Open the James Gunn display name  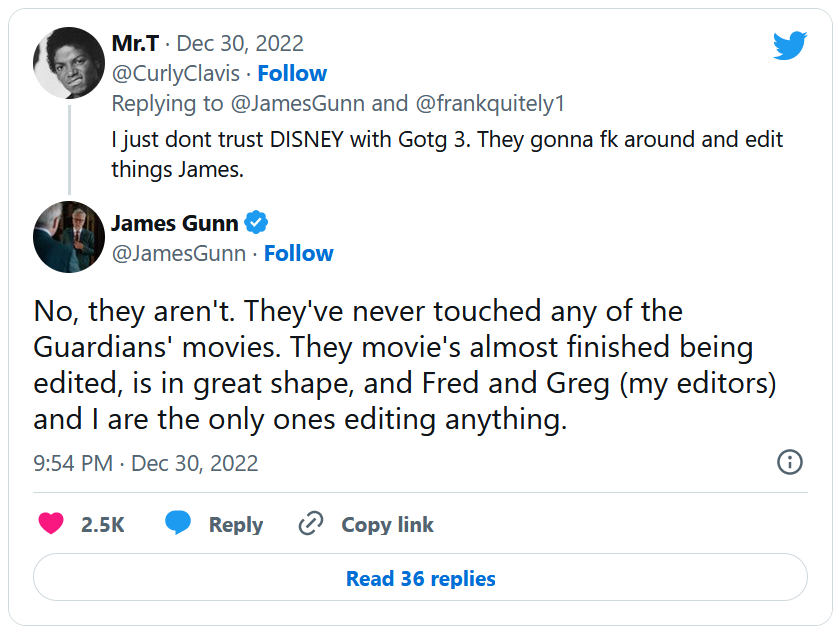point(175,222)
